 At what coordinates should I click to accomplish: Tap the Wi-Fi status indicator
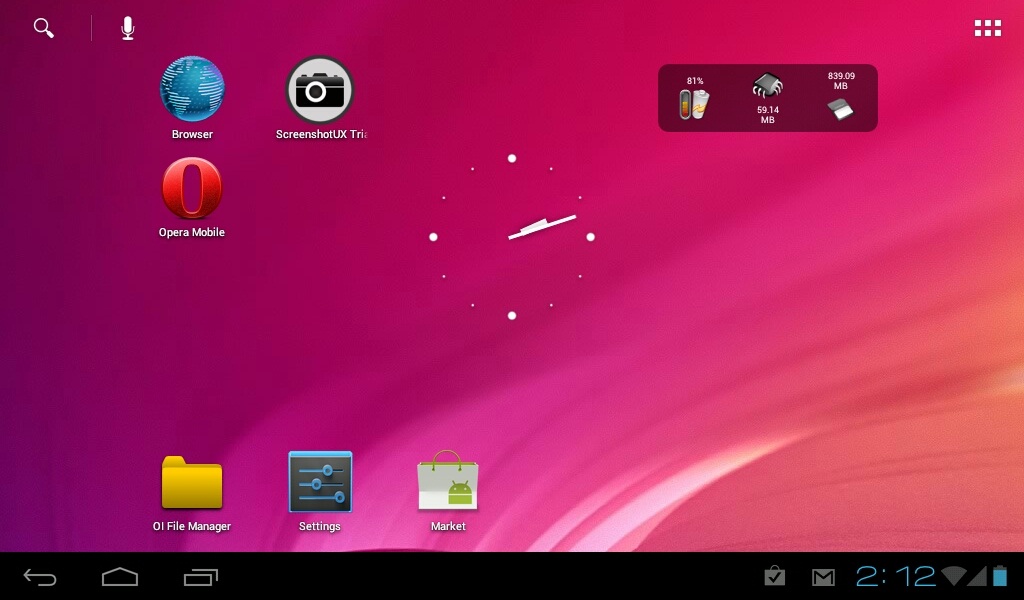click(x=954, y=576)
